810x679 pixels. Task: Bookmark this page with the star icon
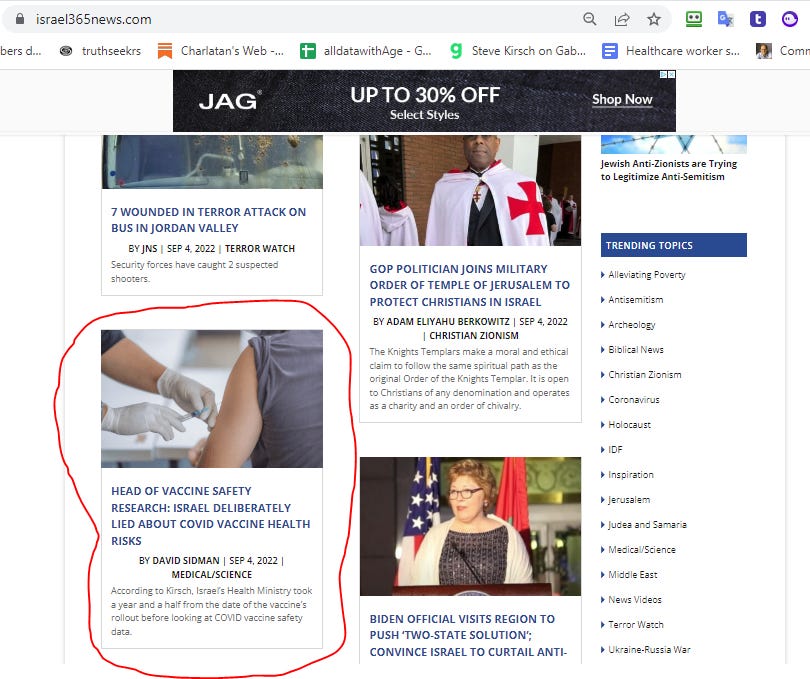[x=654, y=20]
